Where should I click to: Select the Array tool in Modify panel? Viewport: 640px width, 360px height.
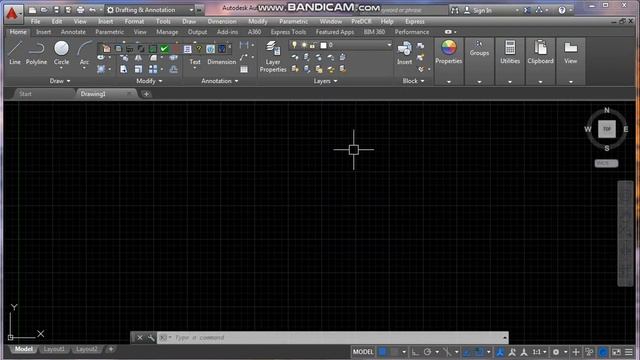coord(153,69)
